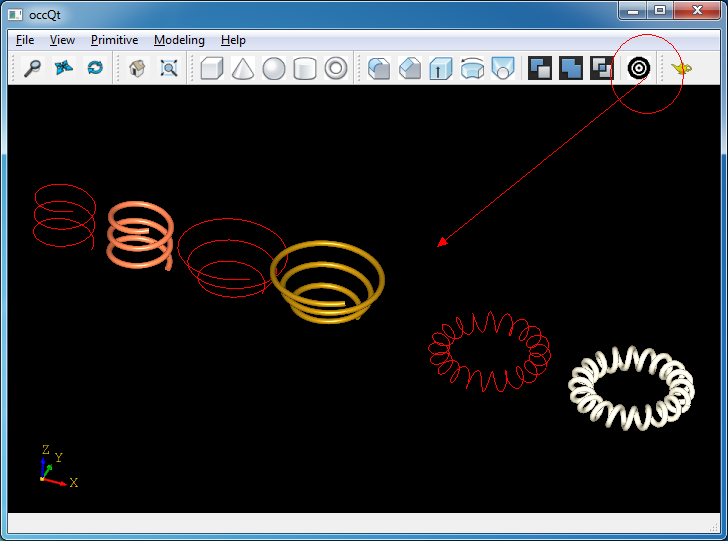Activate the Pan view tool
Screen dimensions: 728x541
pyautogui.click(x=64, y=68)
